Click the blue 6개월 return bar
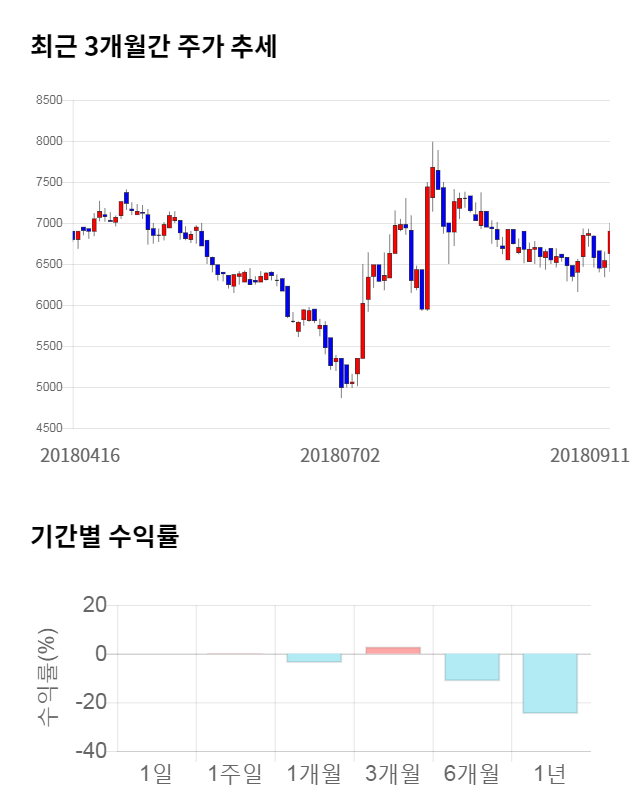This screenshot has height=810, width=640. 472,667
